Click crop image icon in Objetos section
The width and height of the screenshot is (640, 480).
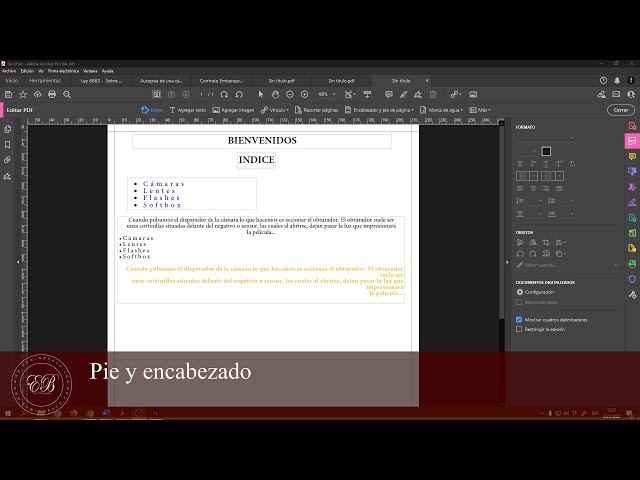point(546,242)
